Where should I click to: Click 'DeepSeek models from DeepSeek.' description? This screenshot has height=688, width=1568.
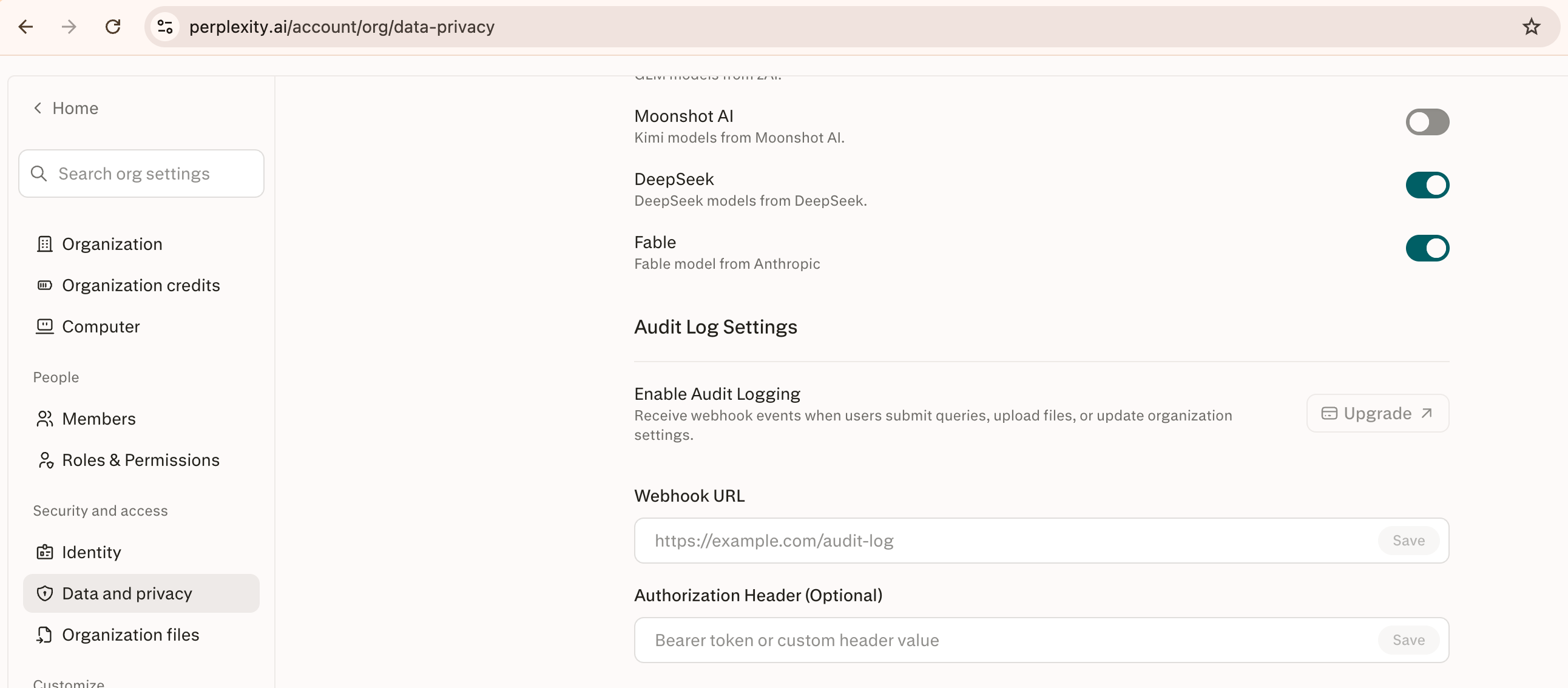tap(751, 201)
